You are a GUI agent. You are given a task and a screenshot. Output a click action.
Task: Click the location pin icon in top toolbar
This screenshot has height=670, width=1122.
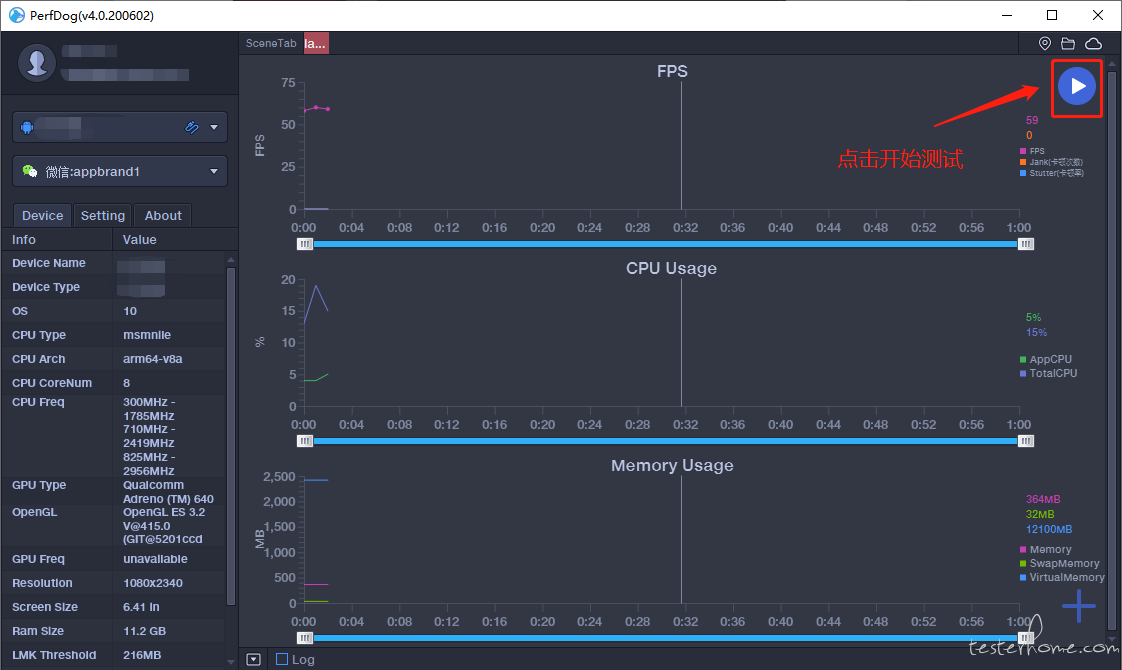pos(1045,44)
